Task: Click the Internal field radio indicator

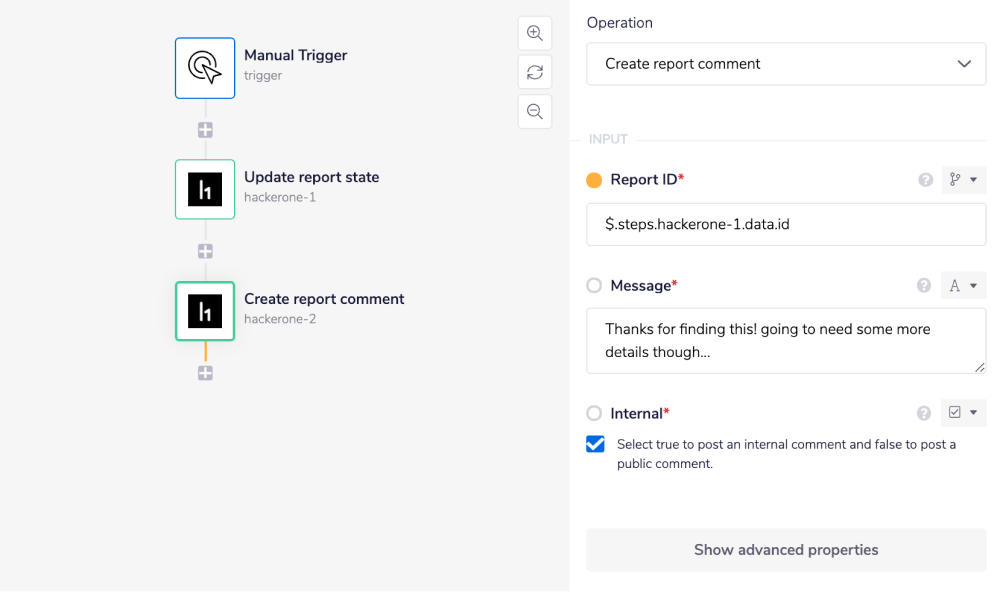Action: (594, 413)
